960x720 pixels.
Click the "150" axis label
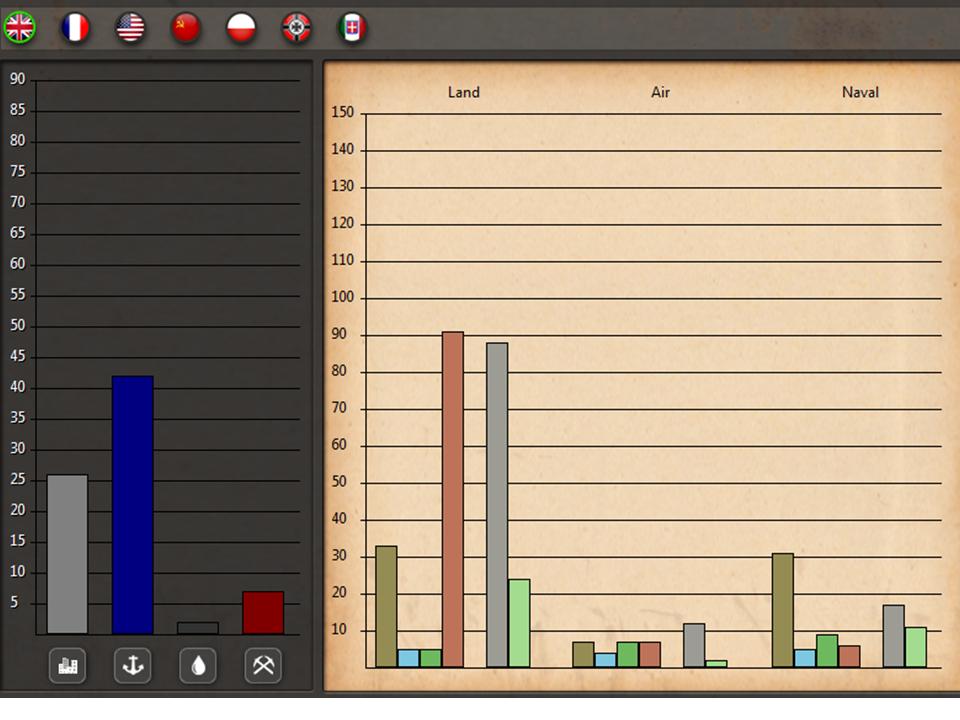click(x=343, y=112)
